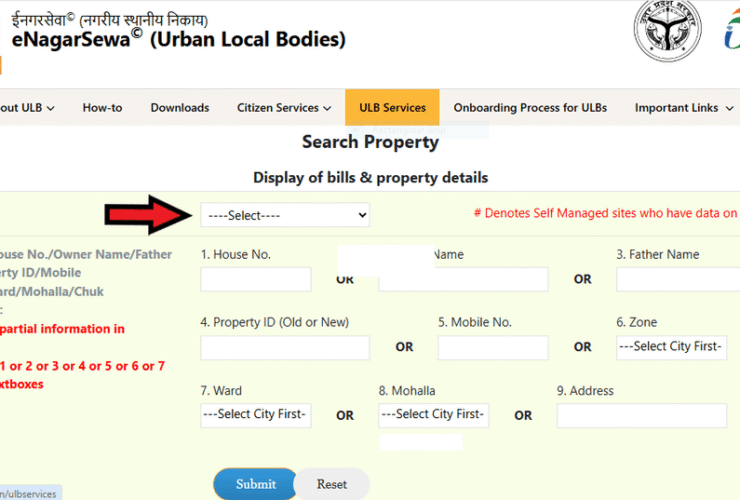The height and width of the screenshot is (500, 740).
Task: Click the red arrow pointing to Select
Action: pyautogui.click(x=149, y=215)
